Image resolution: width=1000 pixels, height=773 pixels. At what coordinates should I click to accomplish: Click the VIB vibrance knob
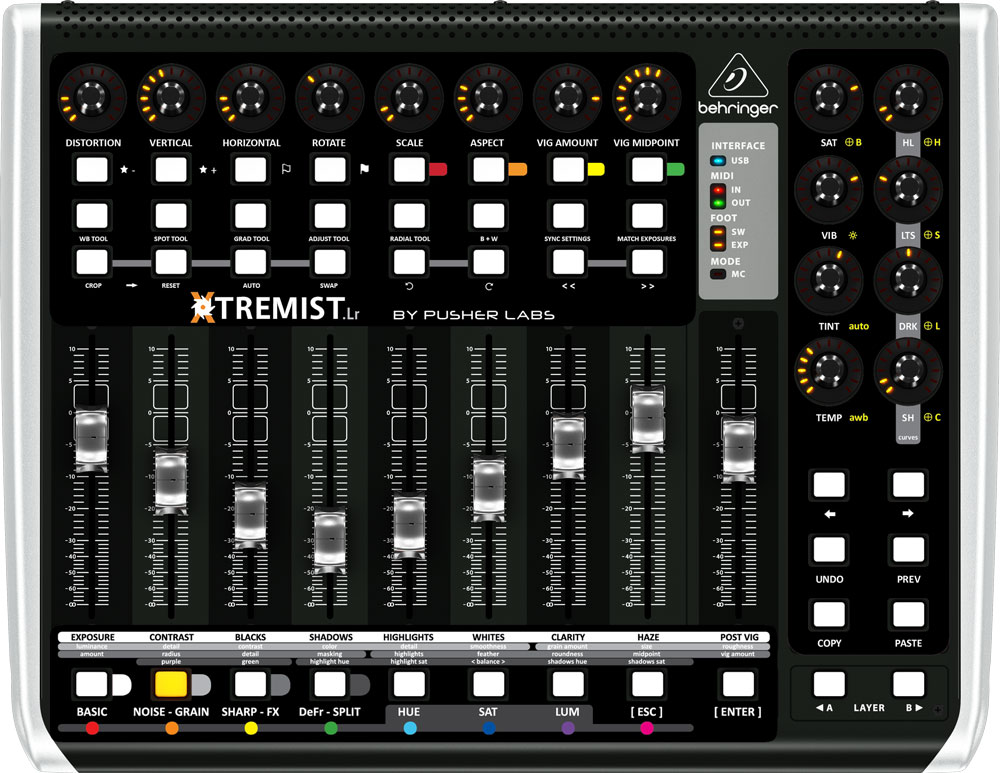tap(829, 189)
